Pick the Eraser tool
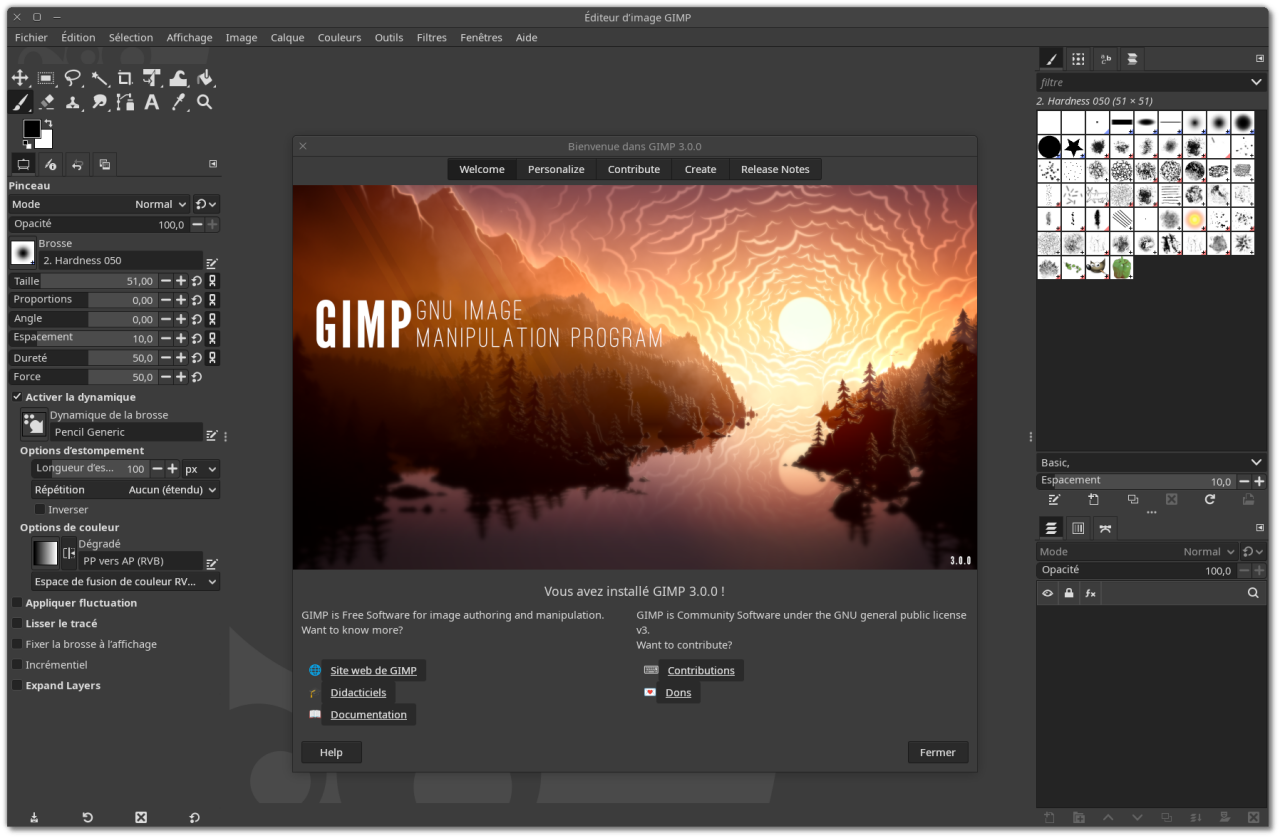Screen dimensions: 1280x838 (x=46, y=102)
